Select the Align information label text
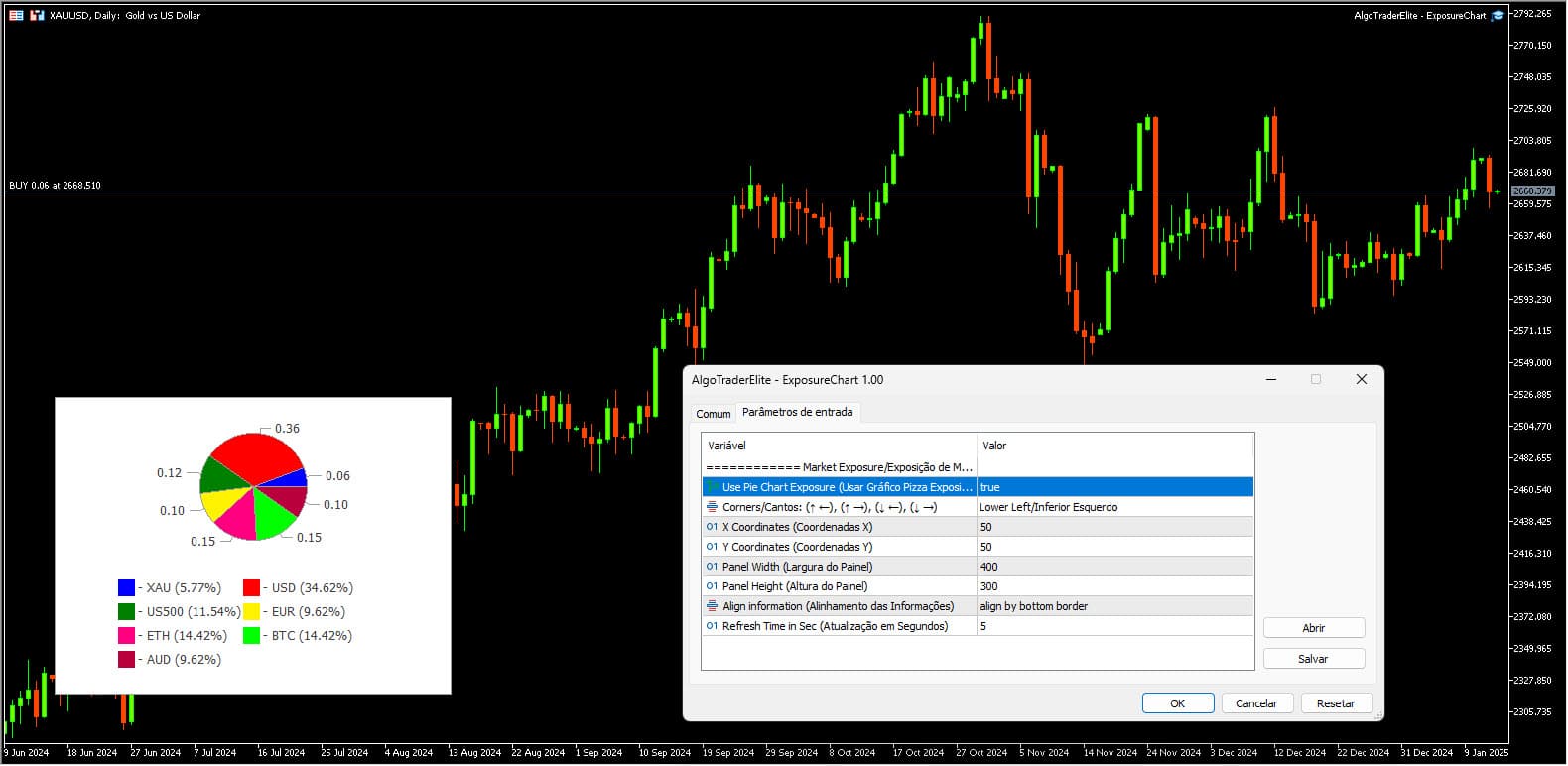 pyautogui.click(x=838, y=606)
